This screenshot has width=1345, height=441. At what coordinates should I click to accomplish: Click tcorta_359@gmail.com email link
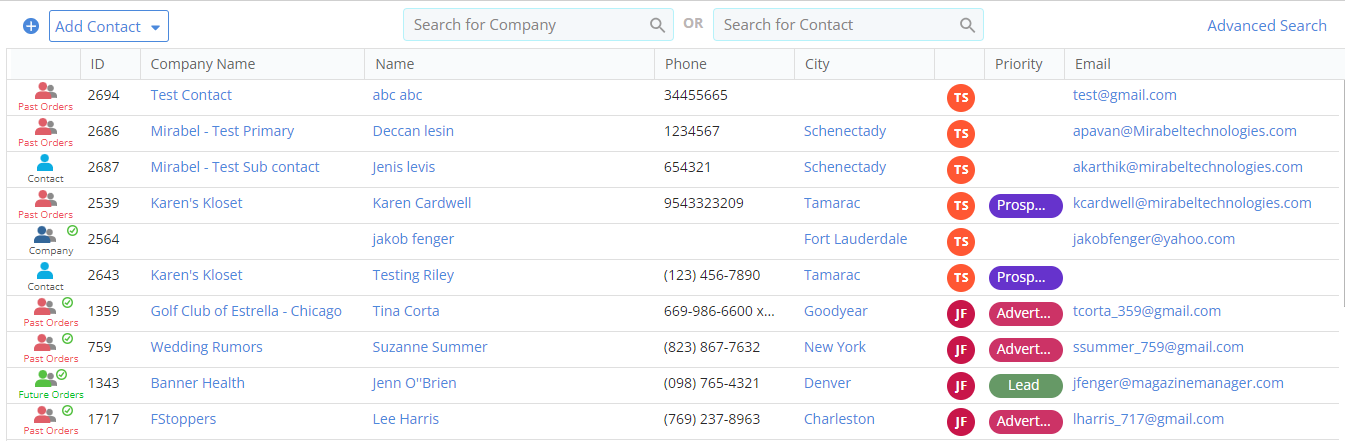pyautogui.click(x=1146, y=311)
